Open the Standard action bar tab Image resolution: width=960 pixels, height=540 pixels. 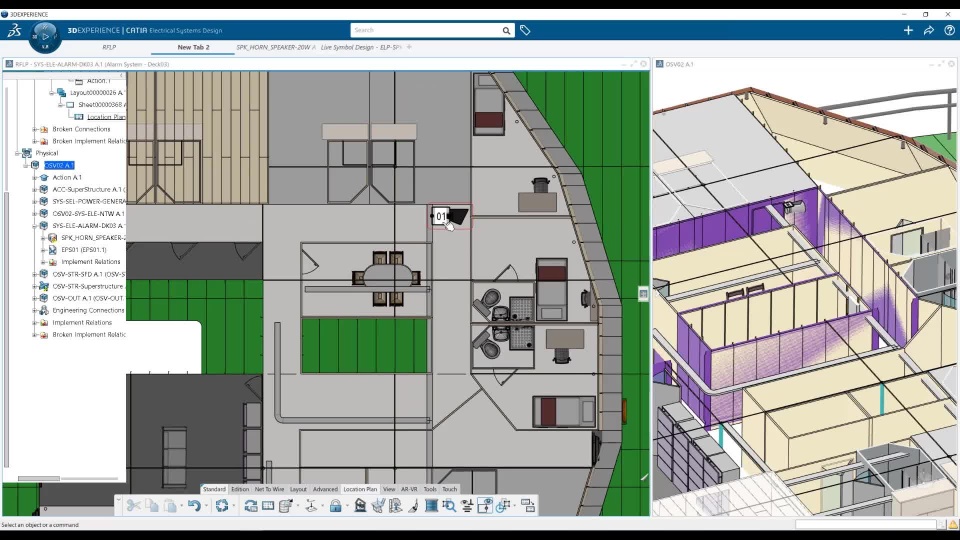tap(214, 489)
